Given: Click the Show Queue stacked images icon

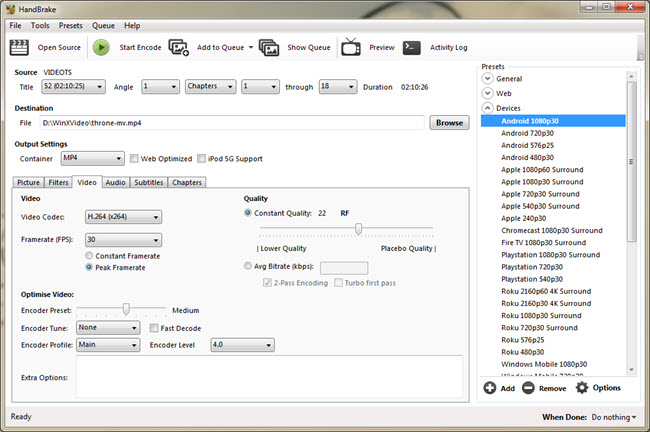Looking at the screenshot, I should pyautogui.click(x=269, y=47).
